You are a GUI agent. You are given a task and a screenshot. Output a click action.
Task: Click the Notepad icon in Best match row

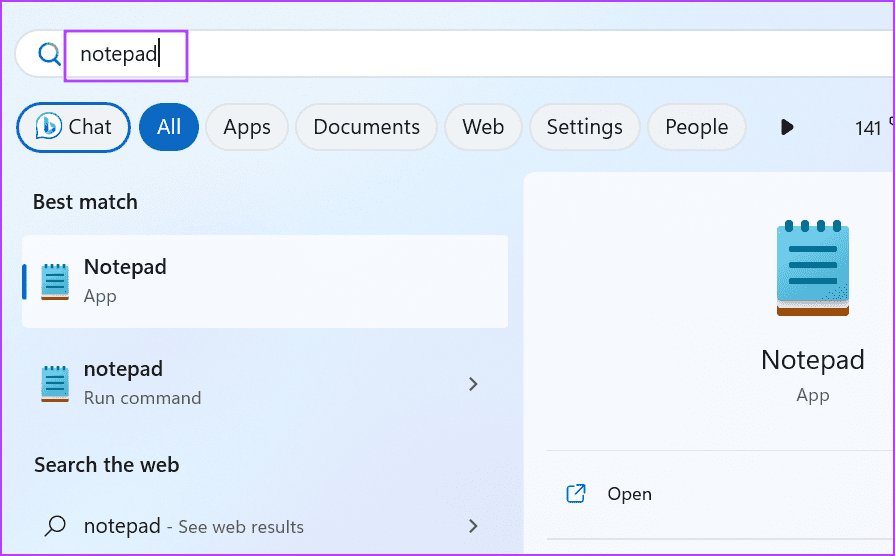pyautogui.click(x=55, y=281)
